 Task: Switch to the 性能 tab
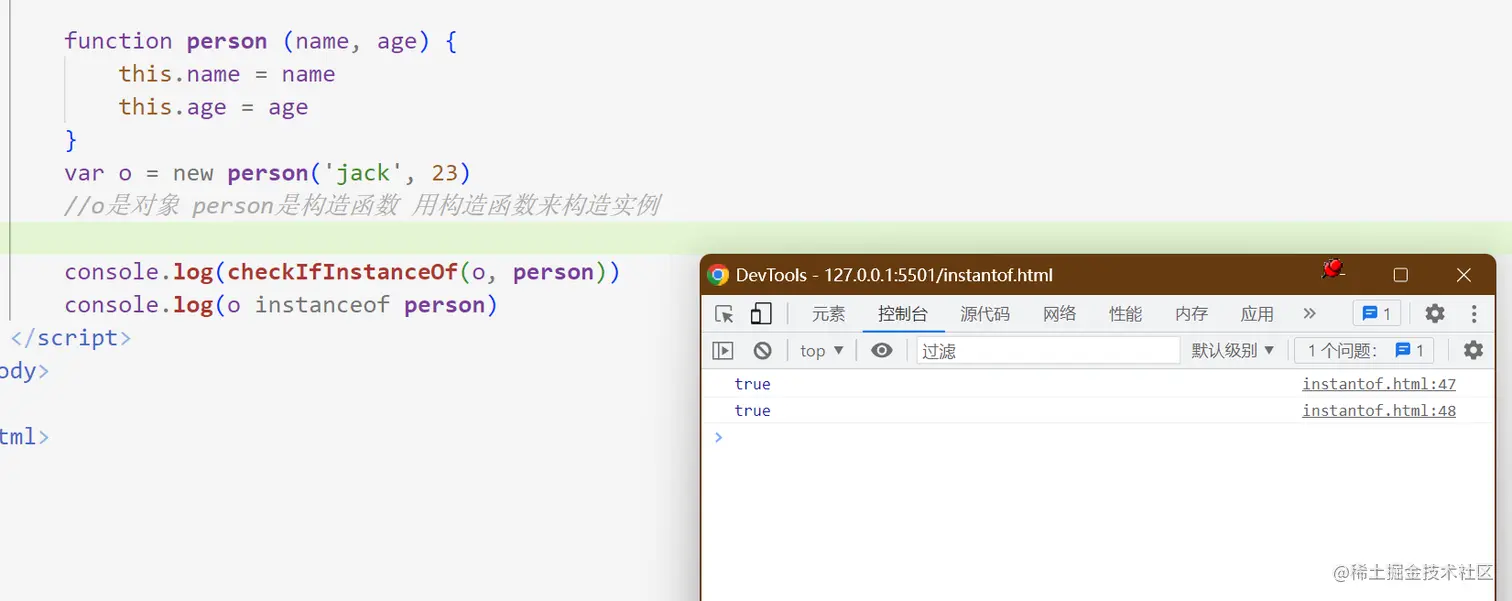(1125, 314)
